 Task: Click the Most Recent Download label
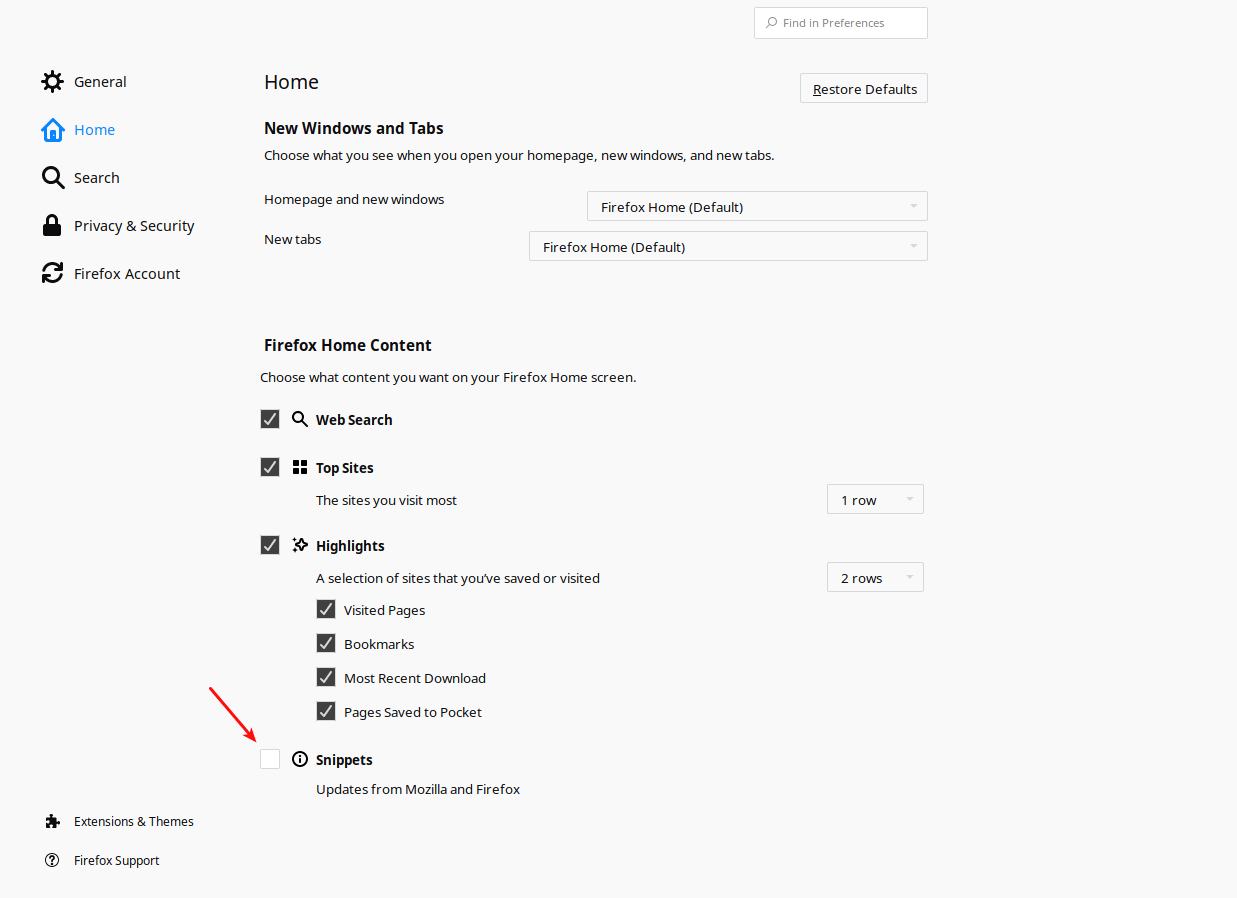point(415,678)
